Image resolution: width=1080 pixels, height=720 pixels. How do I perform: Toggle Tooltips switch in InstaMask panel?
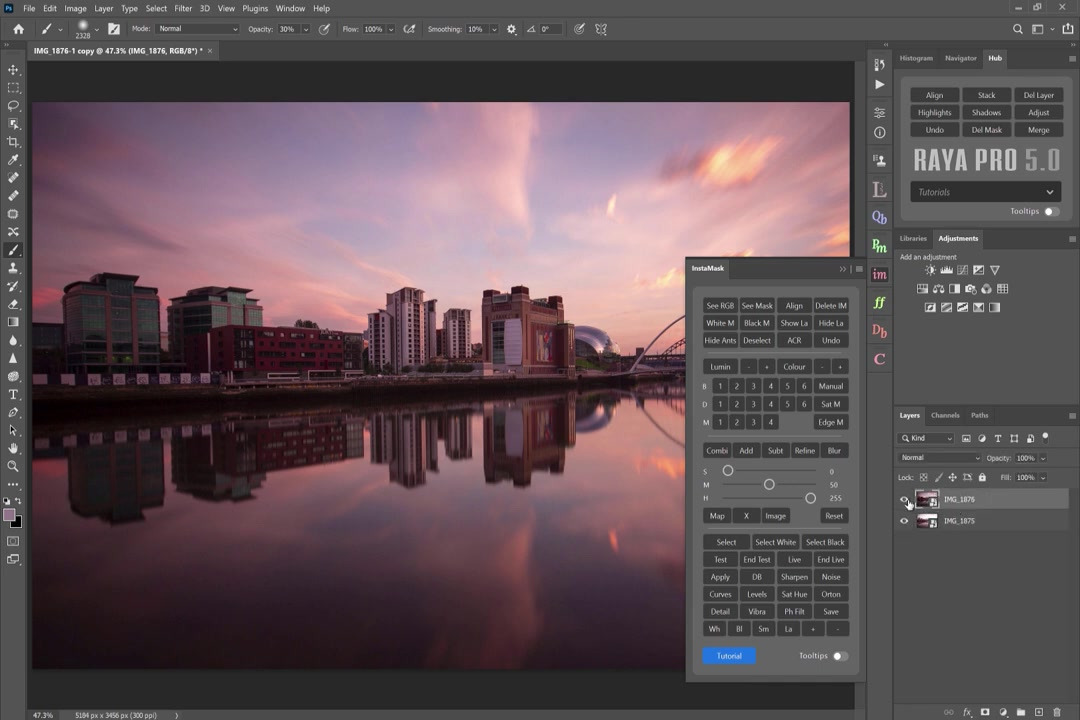840,656
